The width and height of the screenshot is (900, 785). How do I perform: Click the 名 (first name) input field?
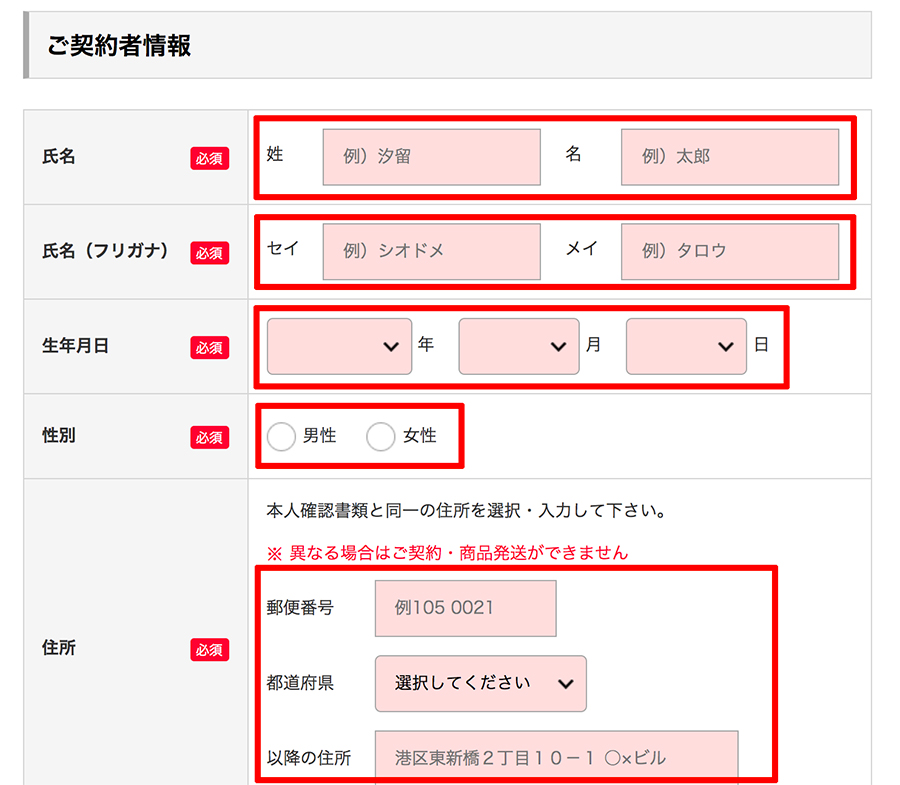[x=729, y=157]
